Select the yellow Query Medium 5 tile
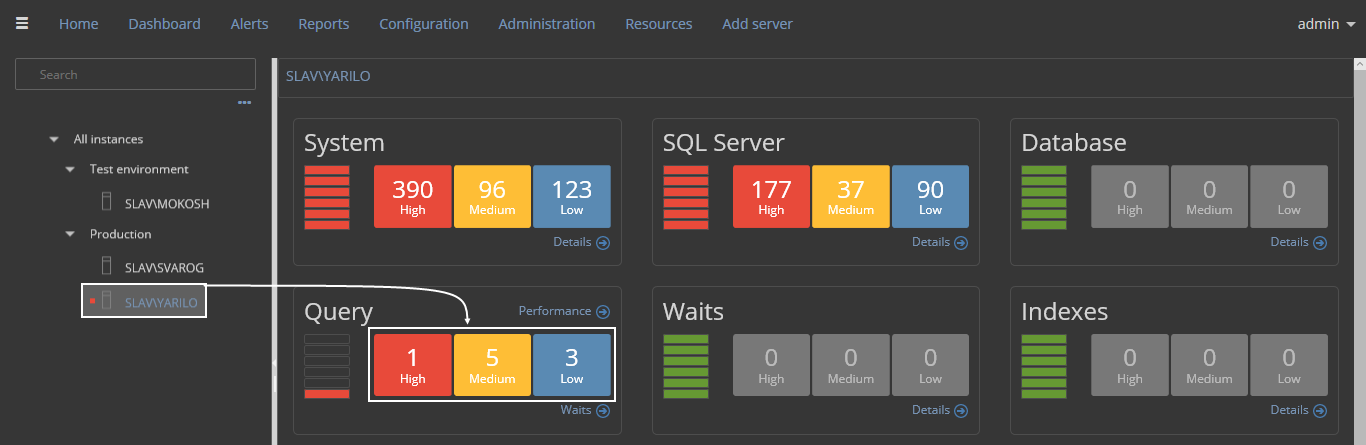This screenshot has width=1366, height=445. pyautogui.click(x=492, y=364)
